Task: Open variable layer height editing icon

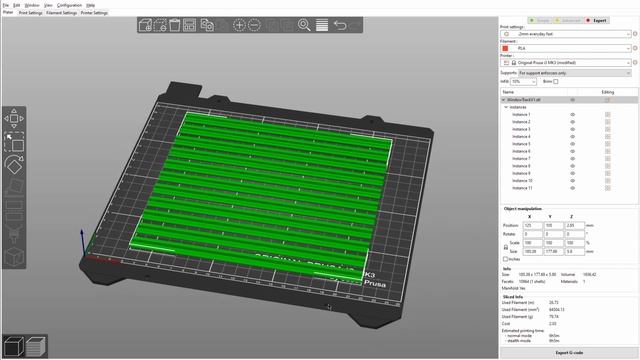Action: tap(322, 25)
